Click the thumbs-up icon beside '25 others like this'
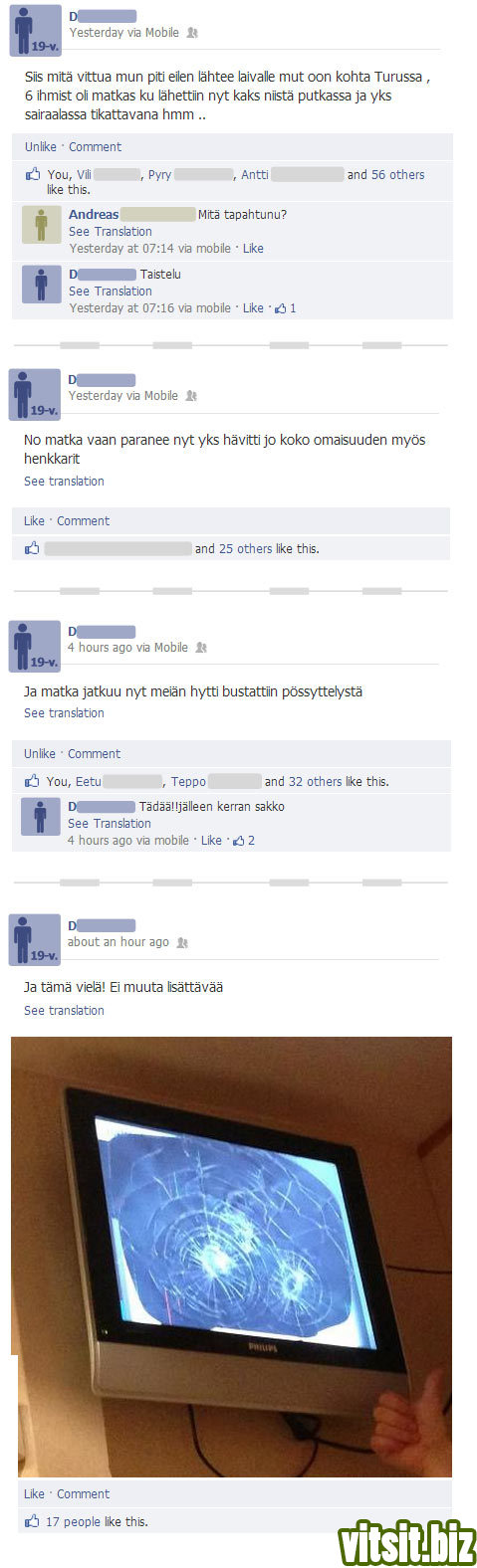This screenshot has height=1568, width=477. (x=33, y=548)
